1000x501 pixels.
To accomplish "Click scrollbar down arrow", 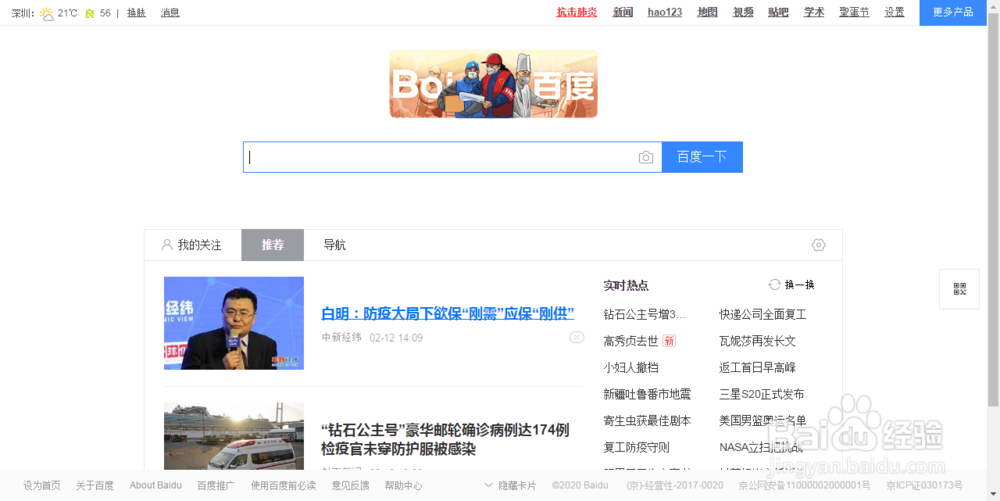I will tap(993, 494).
